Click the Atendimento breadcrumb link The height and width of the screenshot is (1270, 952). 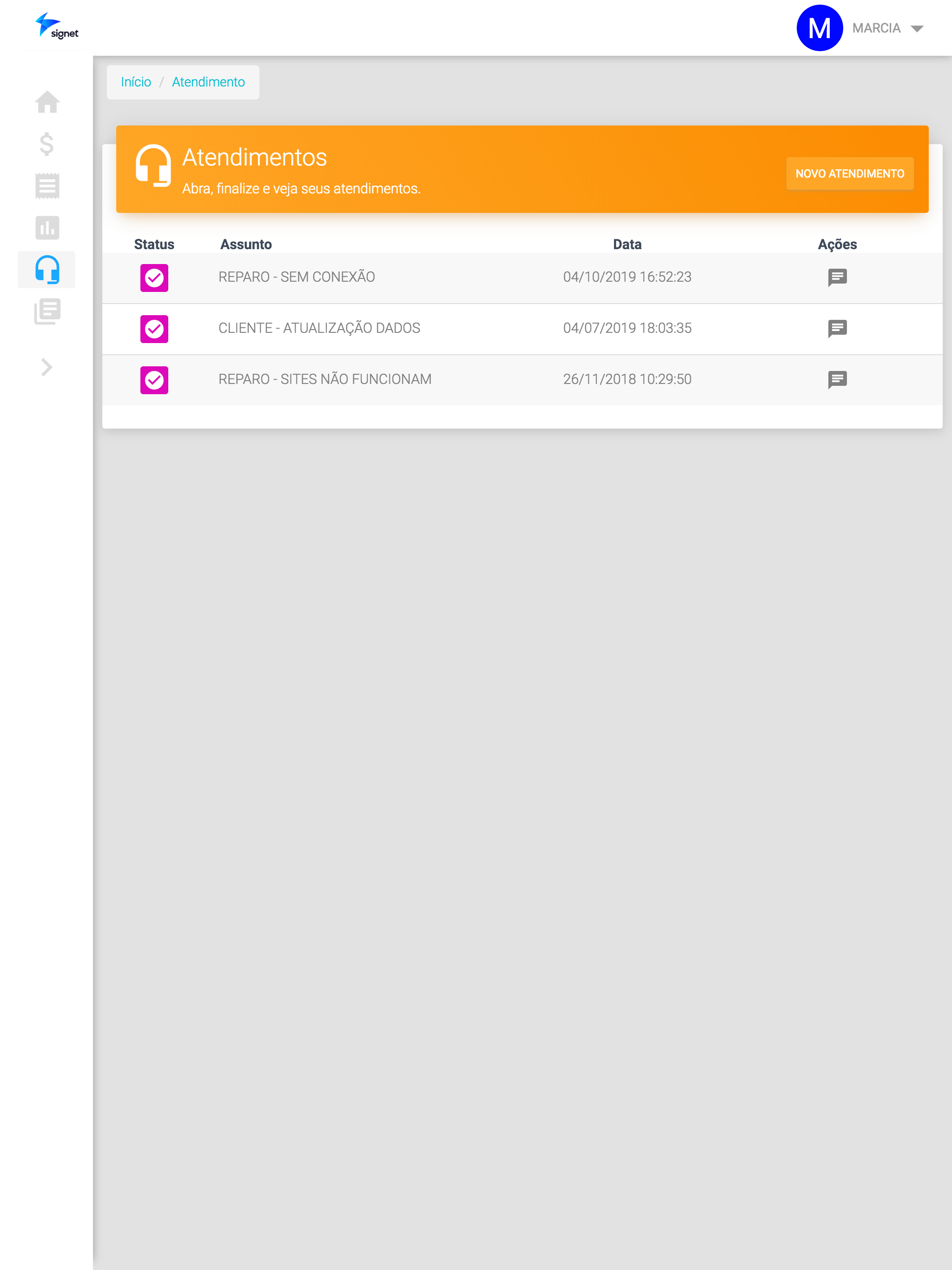coord(208,82)
